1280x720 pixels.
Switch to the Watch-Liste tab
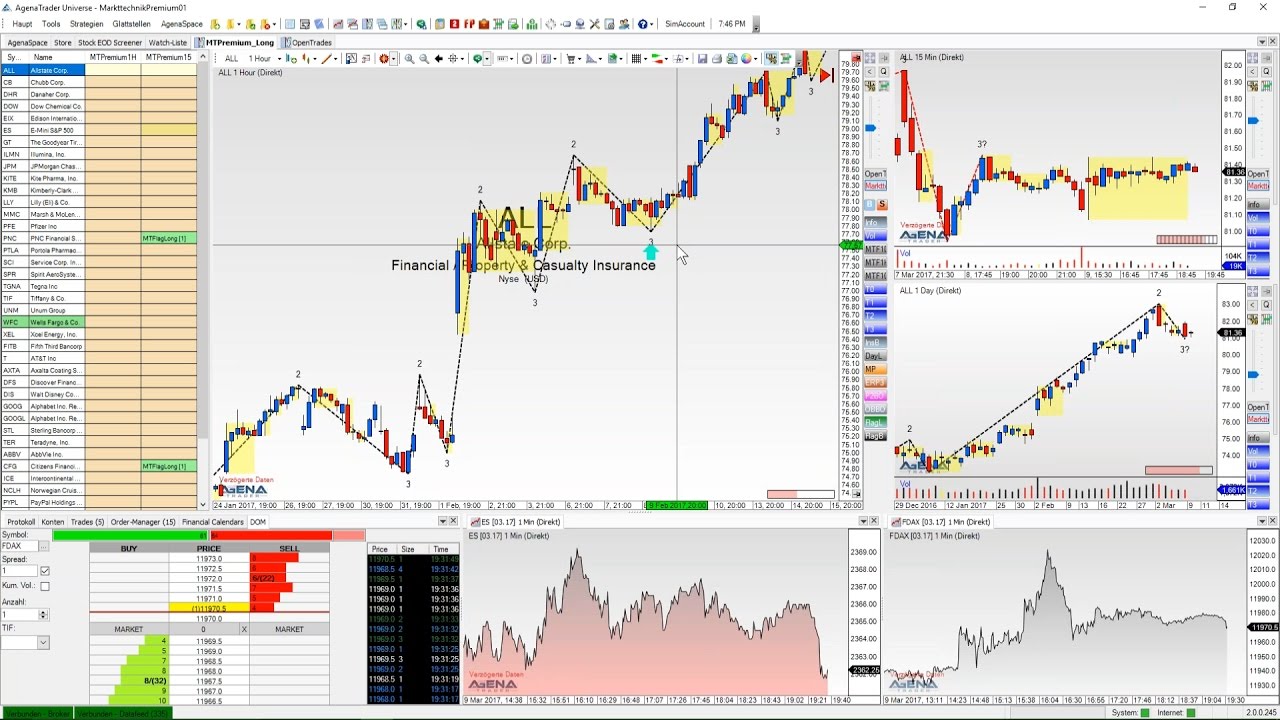click(x=168, y=43)
